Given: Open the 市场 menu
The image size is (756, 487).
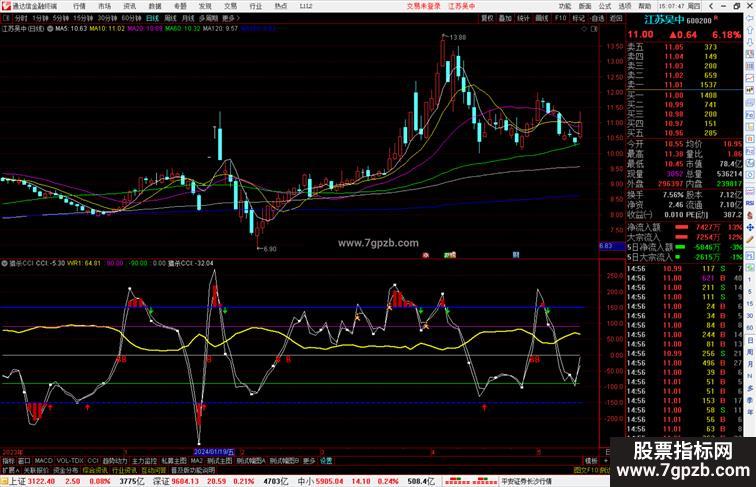Looking at the screenshot, I should point(104,6).
